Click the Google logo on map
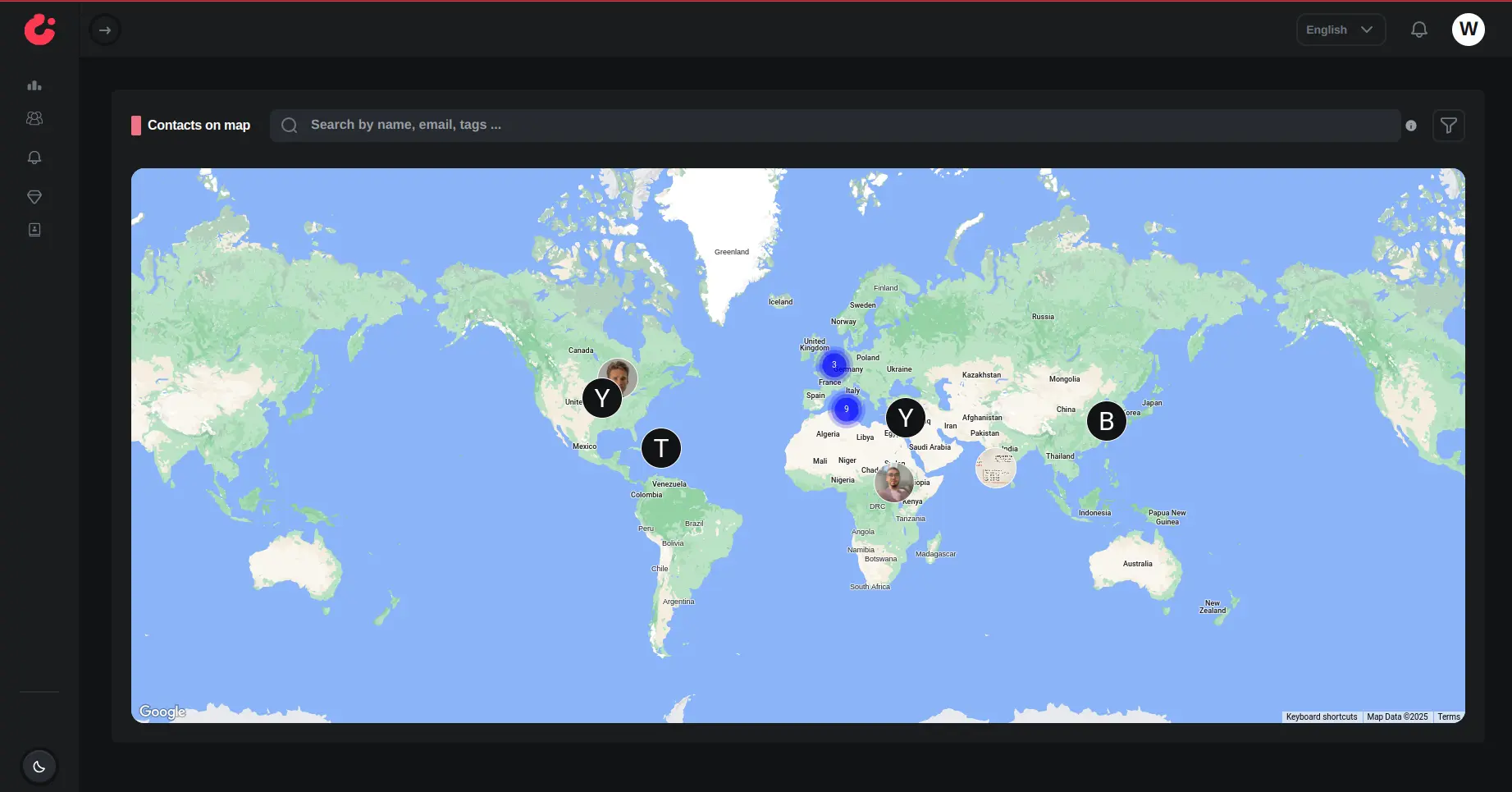1512x792 pixels. coord(162,712)
